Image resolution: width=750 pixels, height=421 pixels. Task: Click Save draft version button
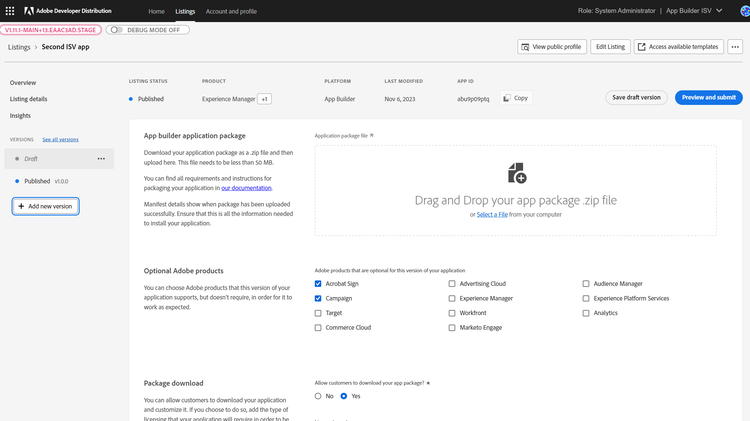coord(636,98)
